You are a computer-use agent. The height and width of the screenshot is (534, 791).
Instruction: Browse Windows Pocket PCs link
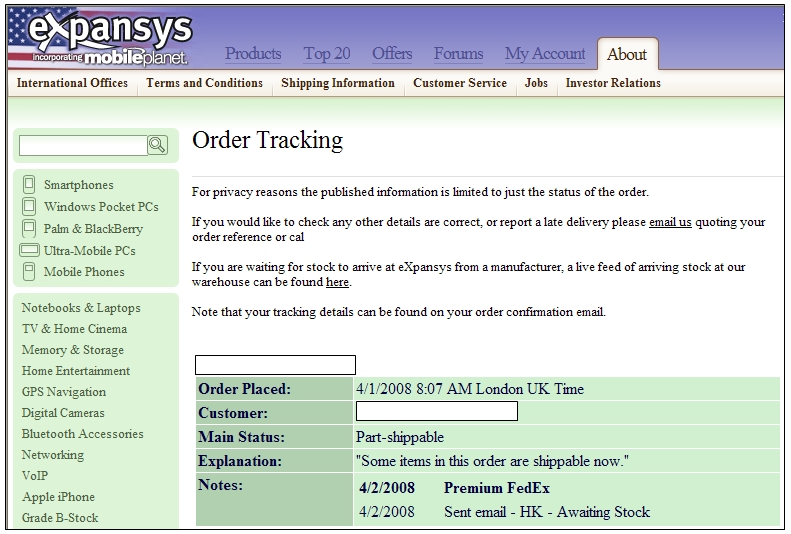coord(101,207)
